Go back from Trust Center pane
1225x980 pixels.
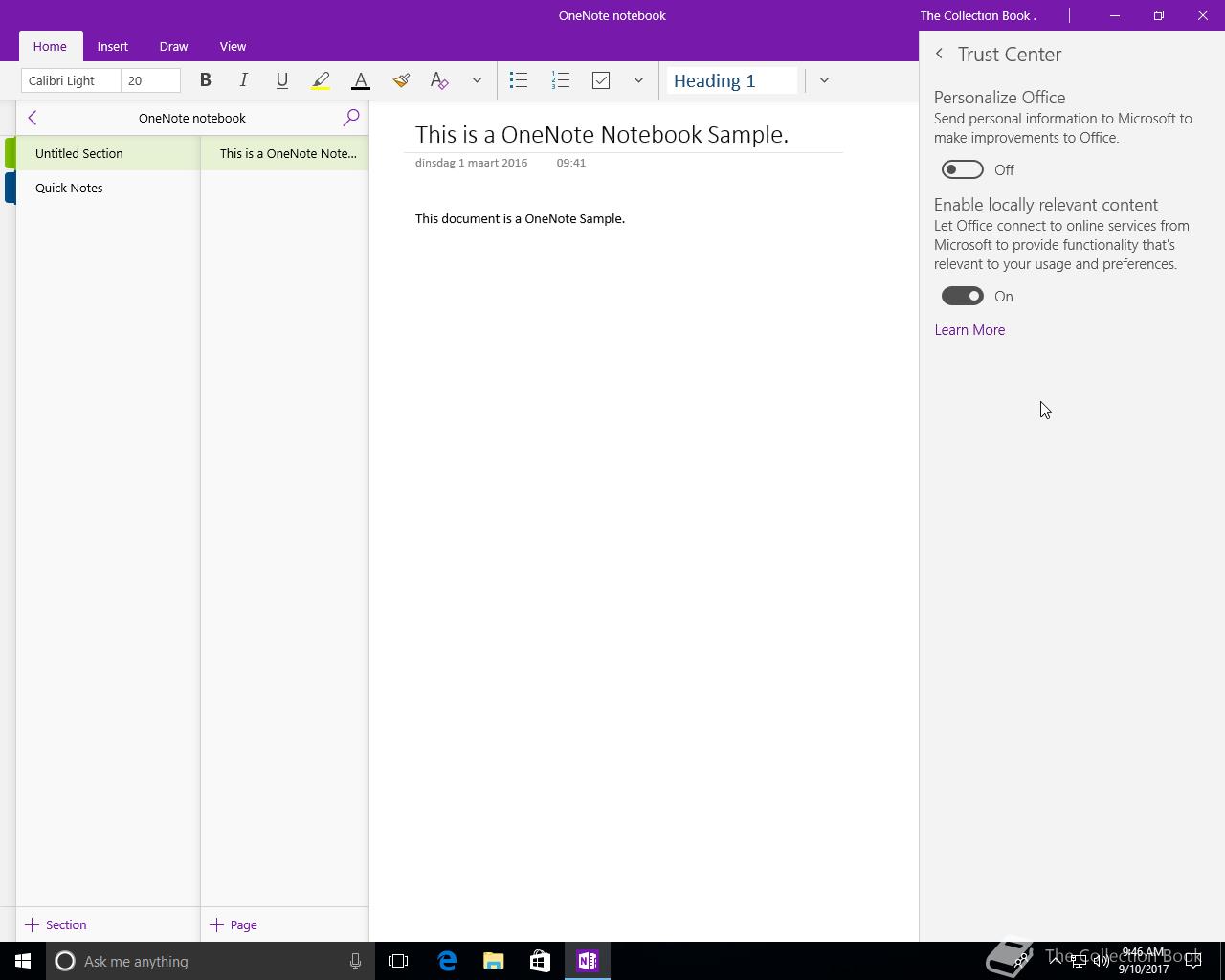[939, 55]
